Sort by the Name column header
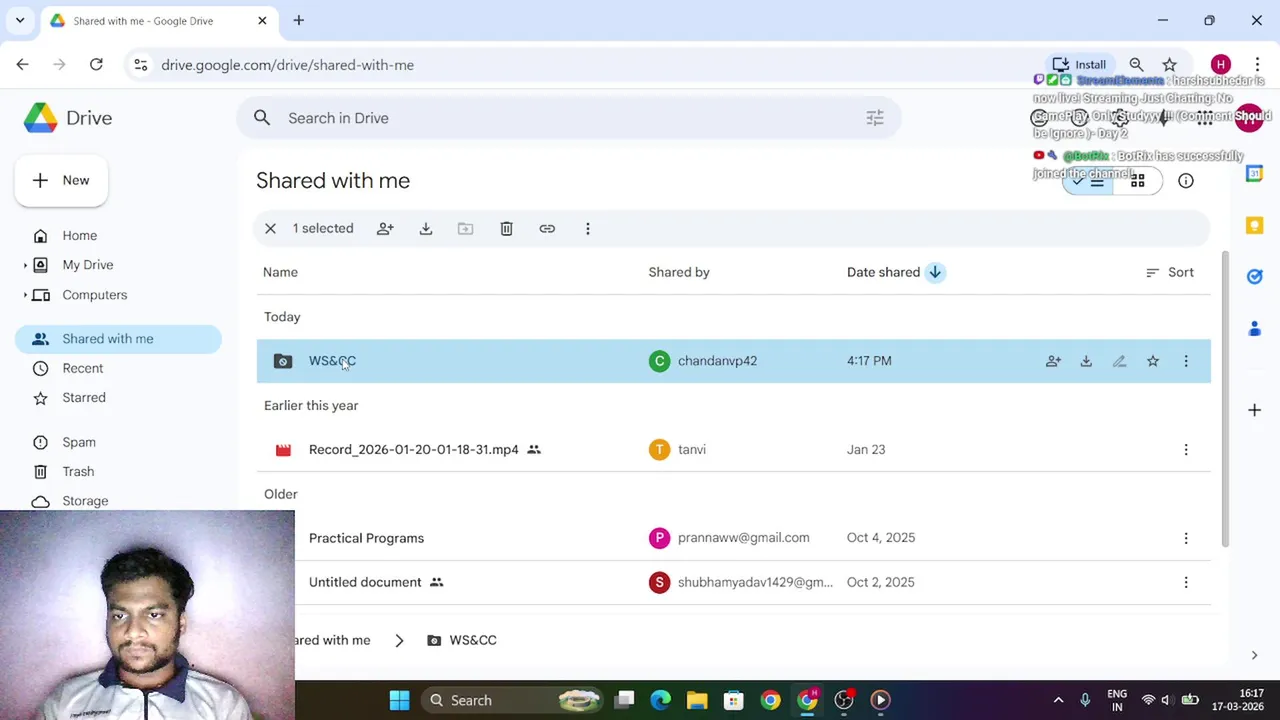 click(x=280, y=272)
